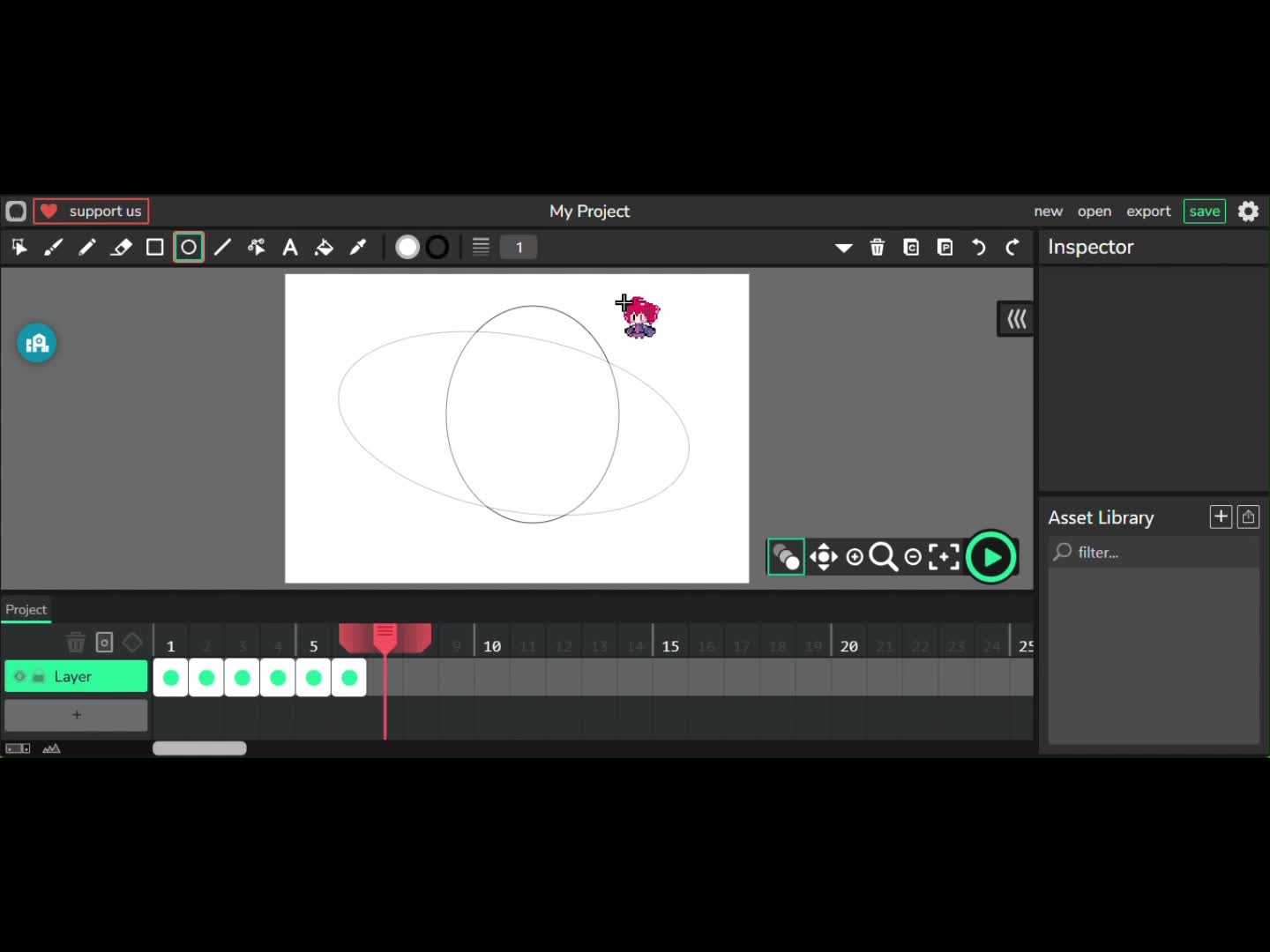Expand the toolbar options dropdown arrow
Screen dimensions: 1270x952
pos(844,248)
